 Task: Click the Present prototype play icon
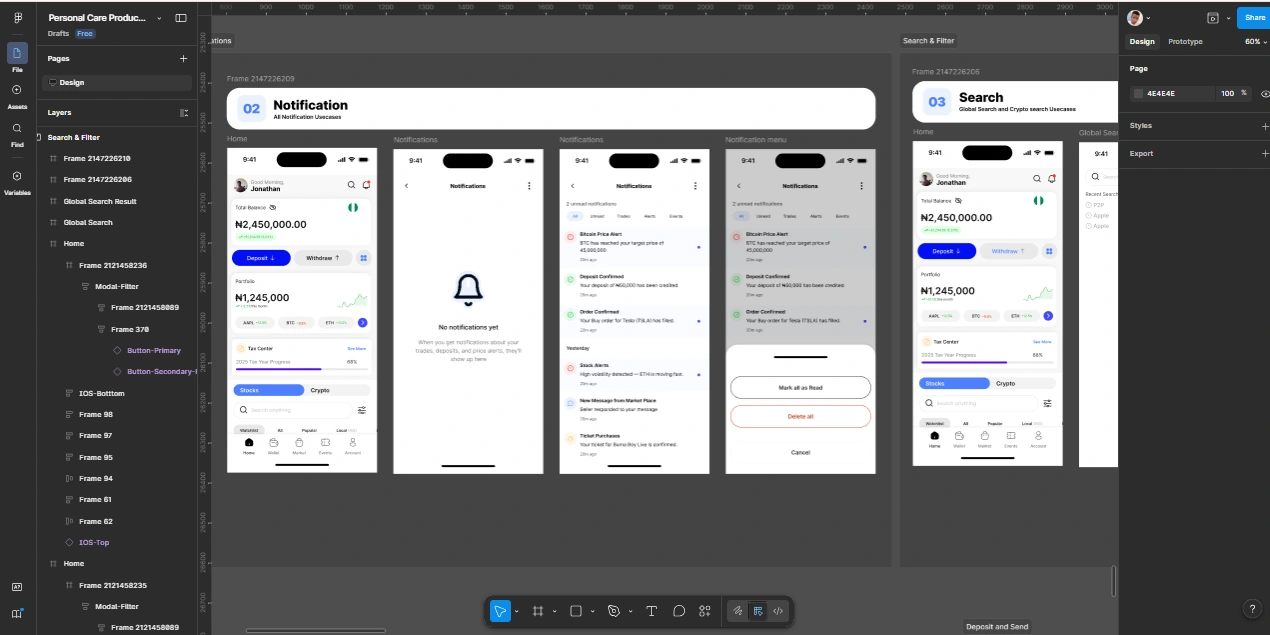[1213, 18]
